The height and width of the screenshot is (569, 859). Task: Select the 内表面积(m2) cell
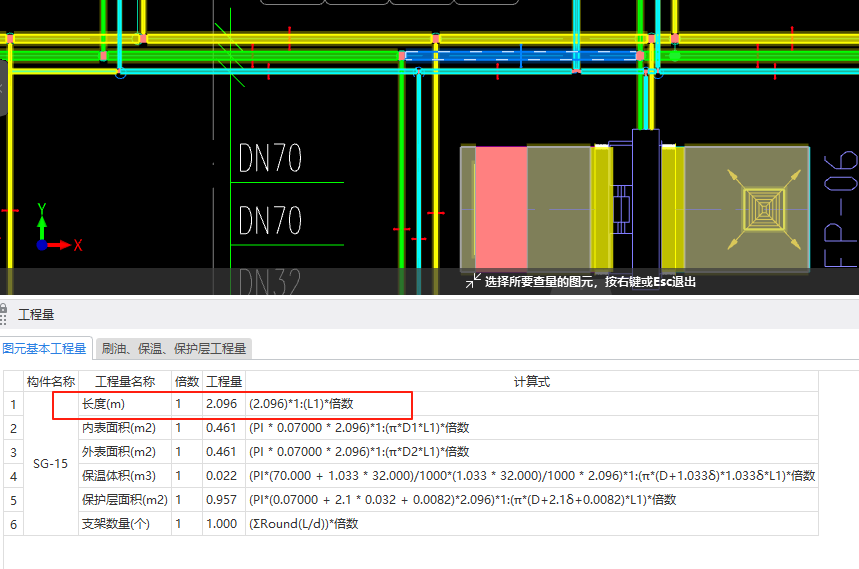tap(125, 428)
